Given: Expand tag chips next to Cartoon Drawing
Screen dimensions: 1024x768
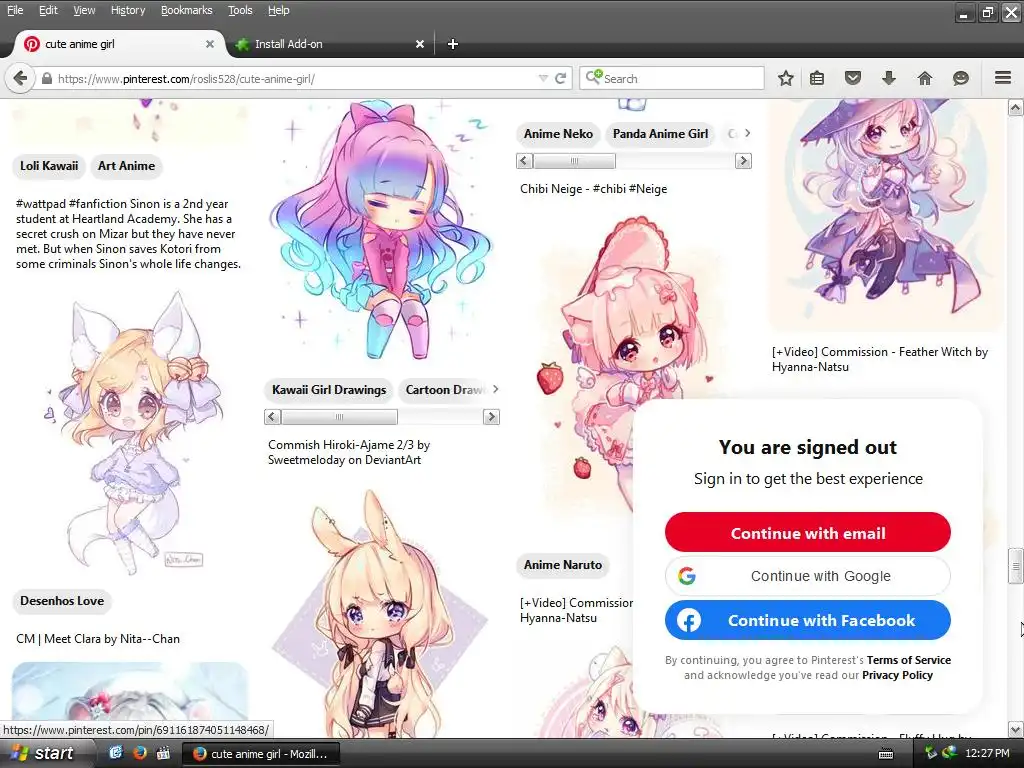Looking at the screenshot, I should coord(496,389).
